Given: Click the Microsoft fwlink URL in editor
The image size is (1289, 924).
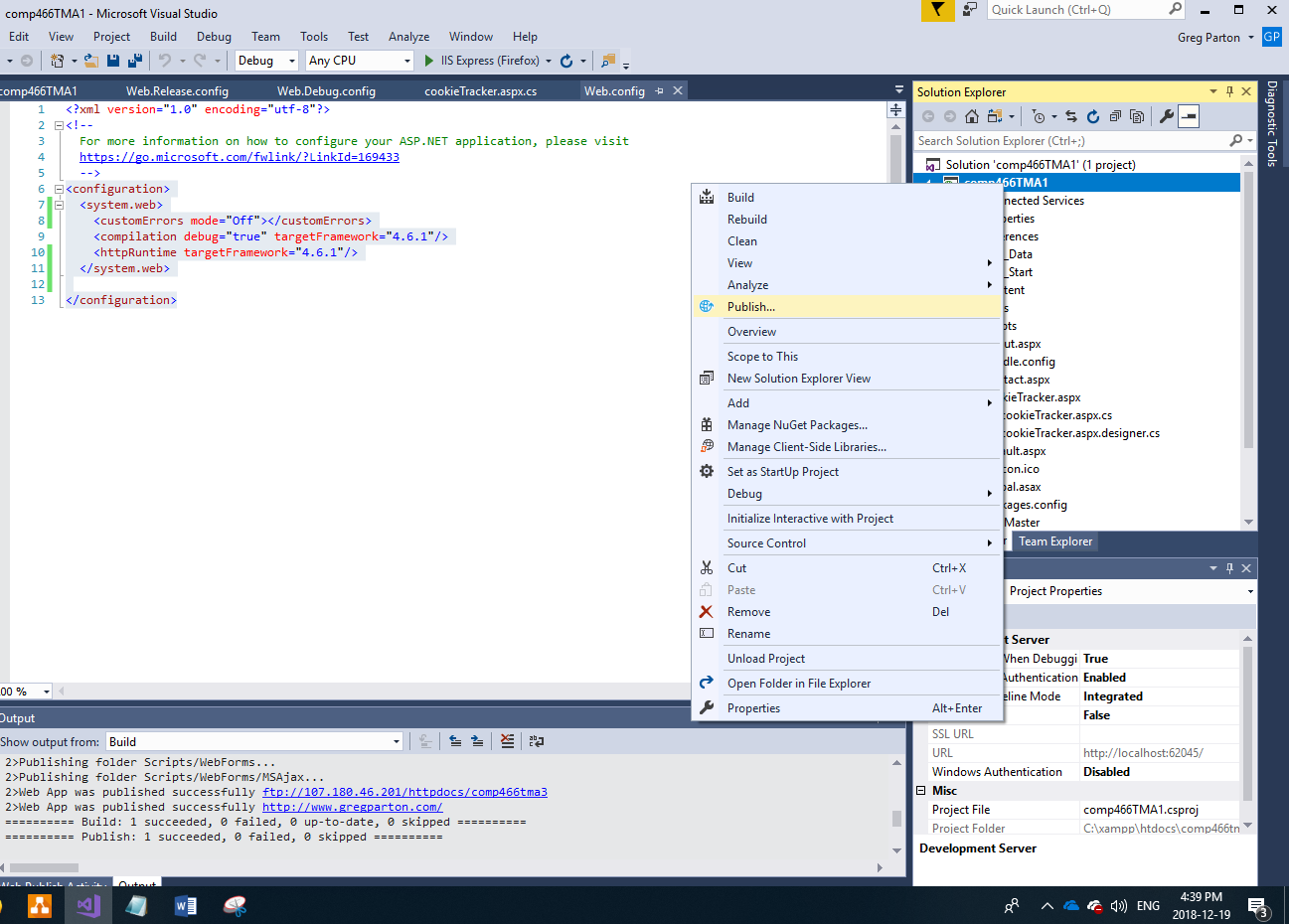Looking at the screenshot, I should (x=240, y=157).
